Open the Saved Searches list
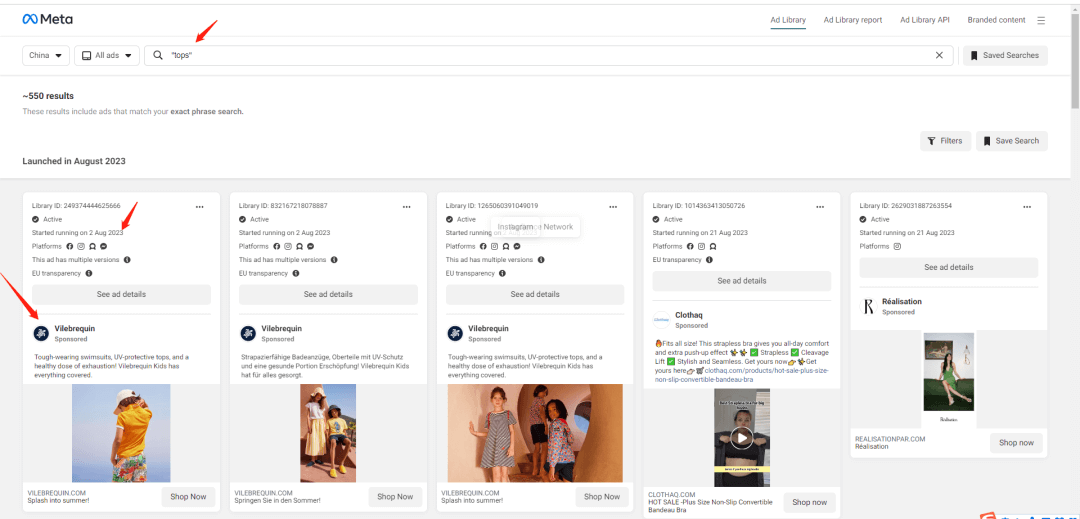The width and height of the screenshot is (1080, 519). click(x=1004, y=56)
